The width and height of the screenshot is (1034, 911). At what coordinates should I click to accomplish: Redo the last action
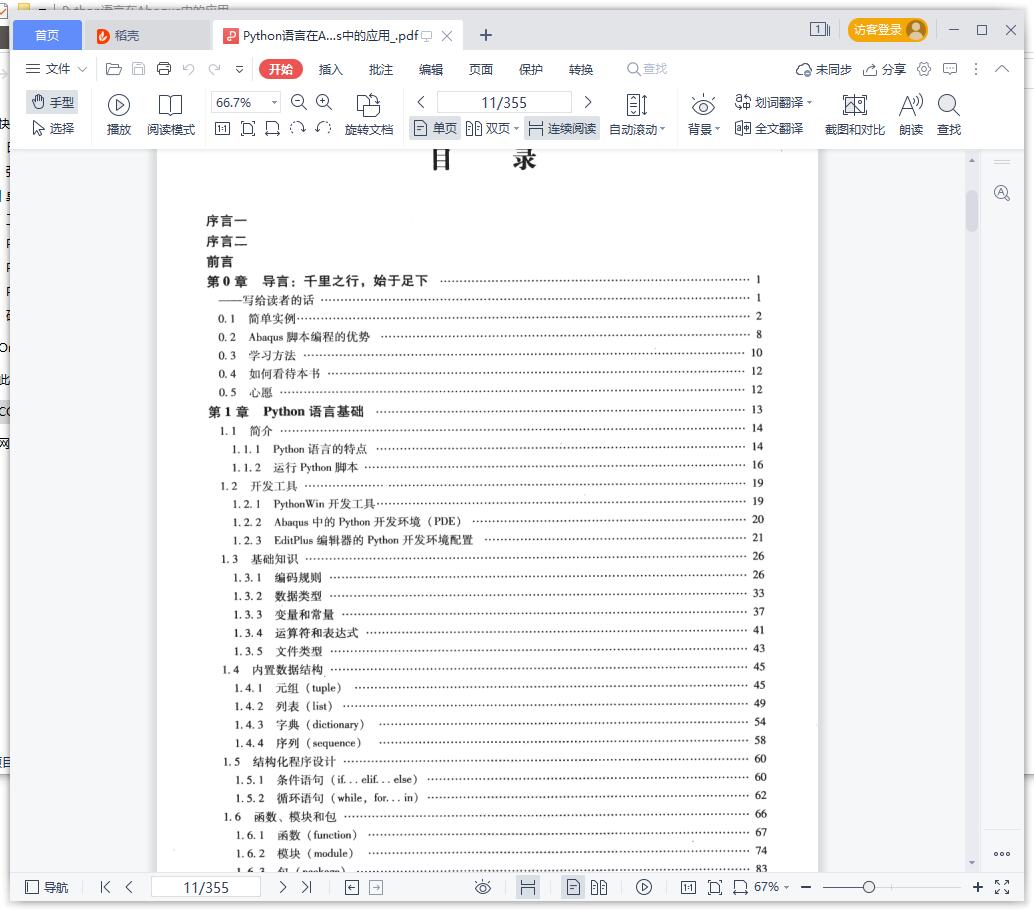click(x=214, y=69)
